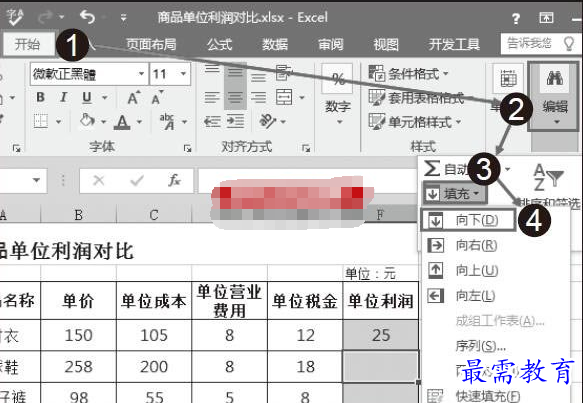Toggle Italic formatting
The height and width of the screenshot is (403, 583).
tap(63, 97)
